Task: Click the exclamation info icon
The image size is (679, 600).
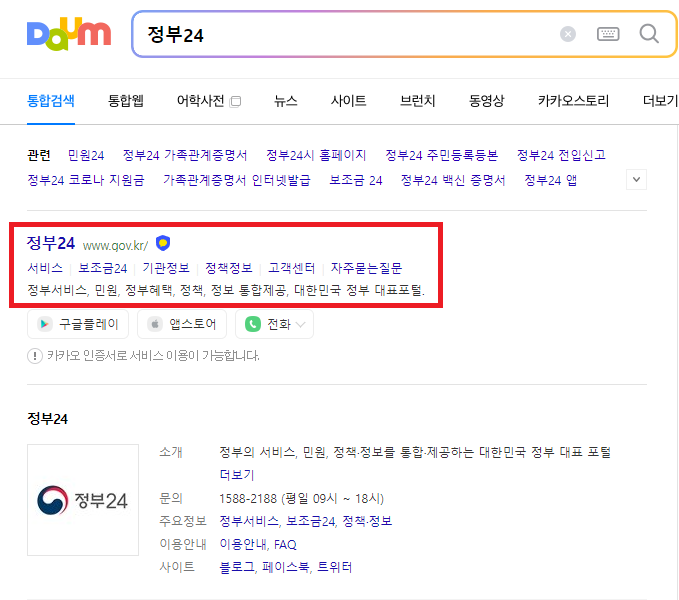Action: coord(35,356)
